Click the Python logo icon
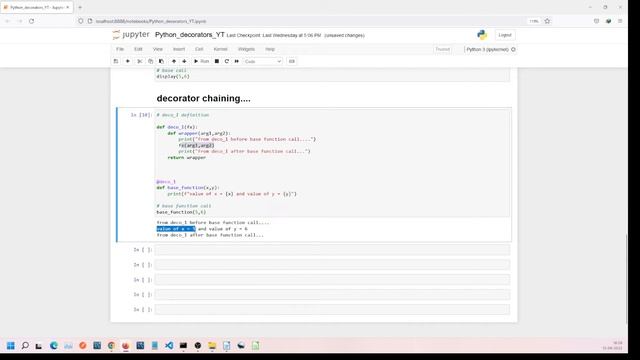The width and height of the screenshot is (640, 360). tap(482, 35)
